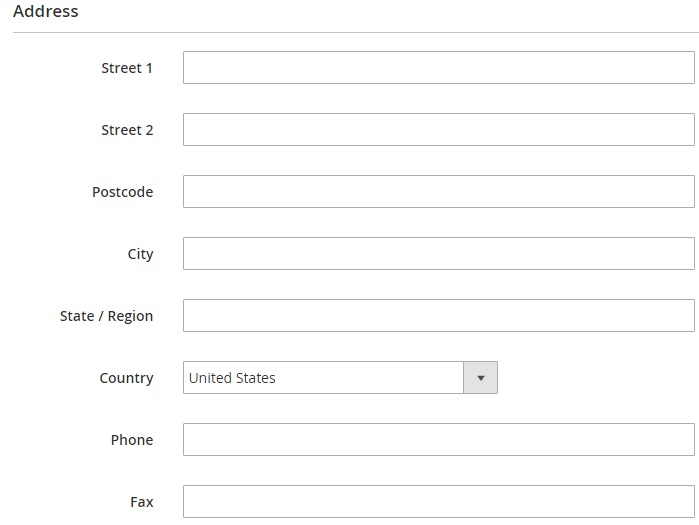Click the Country dropdown arrow button
The width and height of the screenshot is (699, 525).
(x=480, y=378)
